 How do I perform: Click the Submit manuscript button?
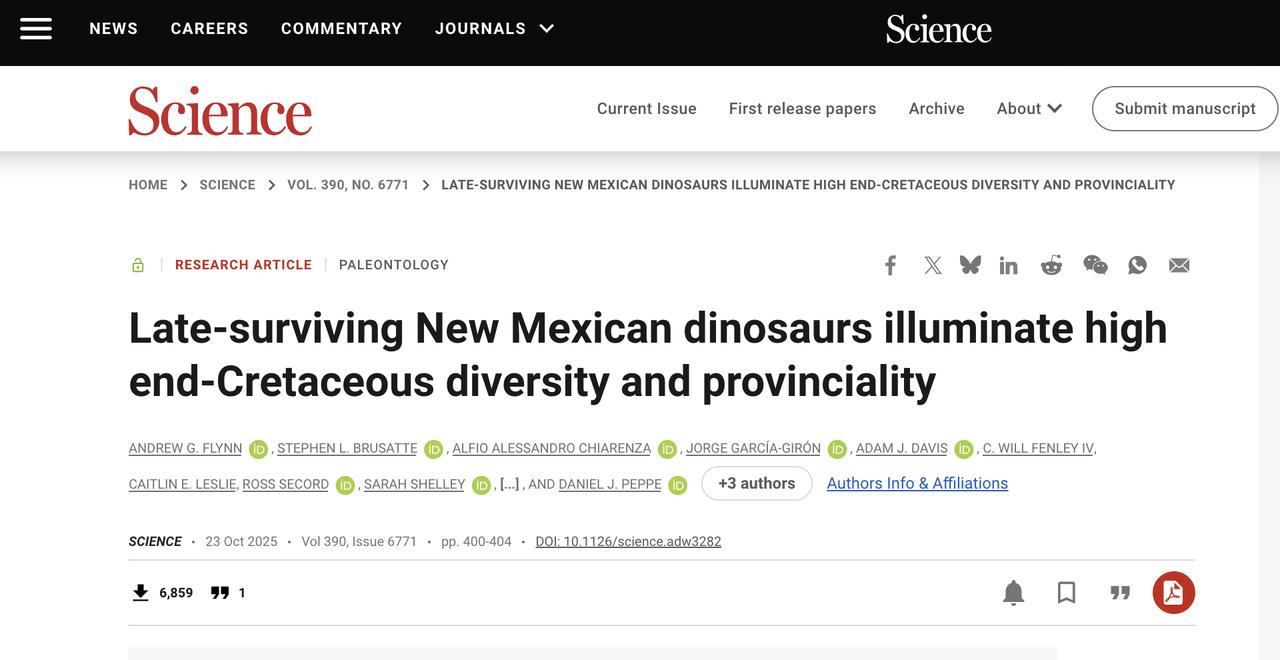[x=1184, y=109]
